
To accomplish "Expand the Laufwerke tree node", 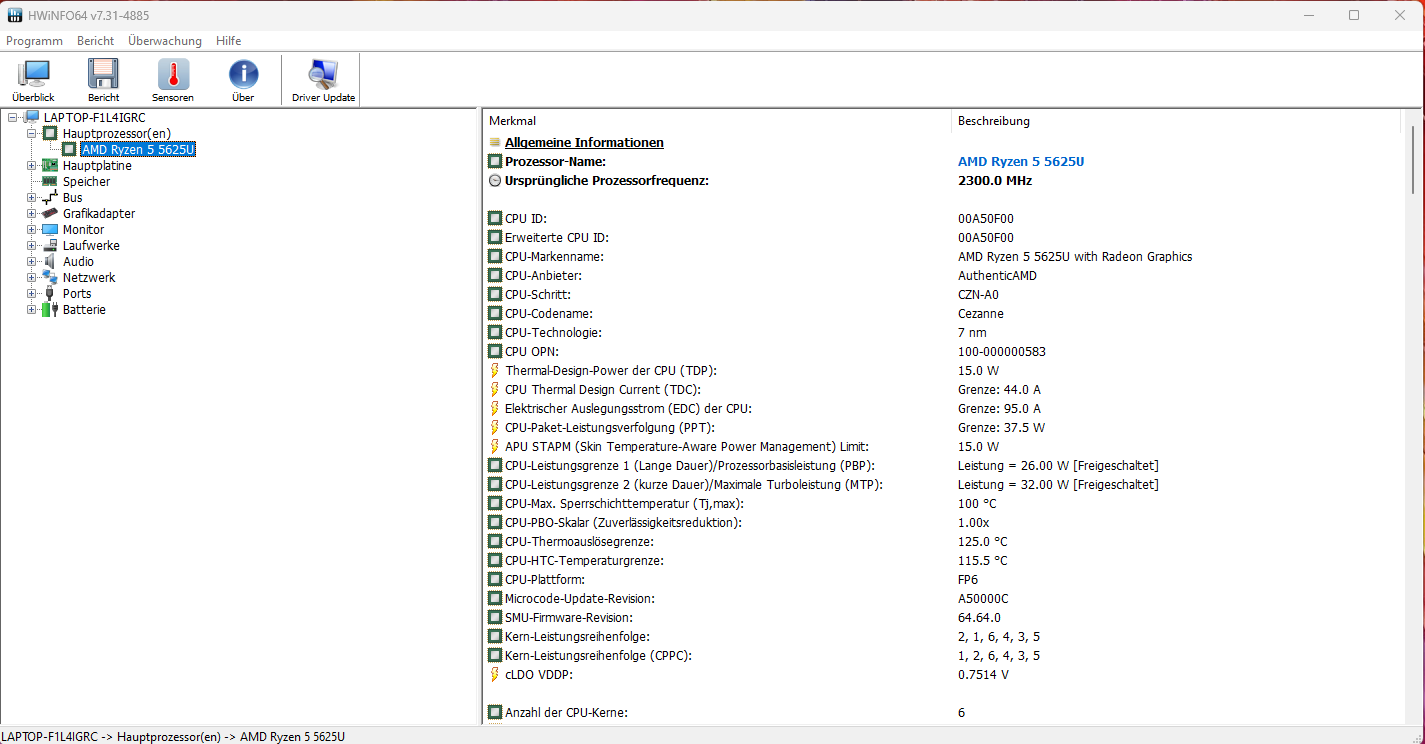I will 31,246.
